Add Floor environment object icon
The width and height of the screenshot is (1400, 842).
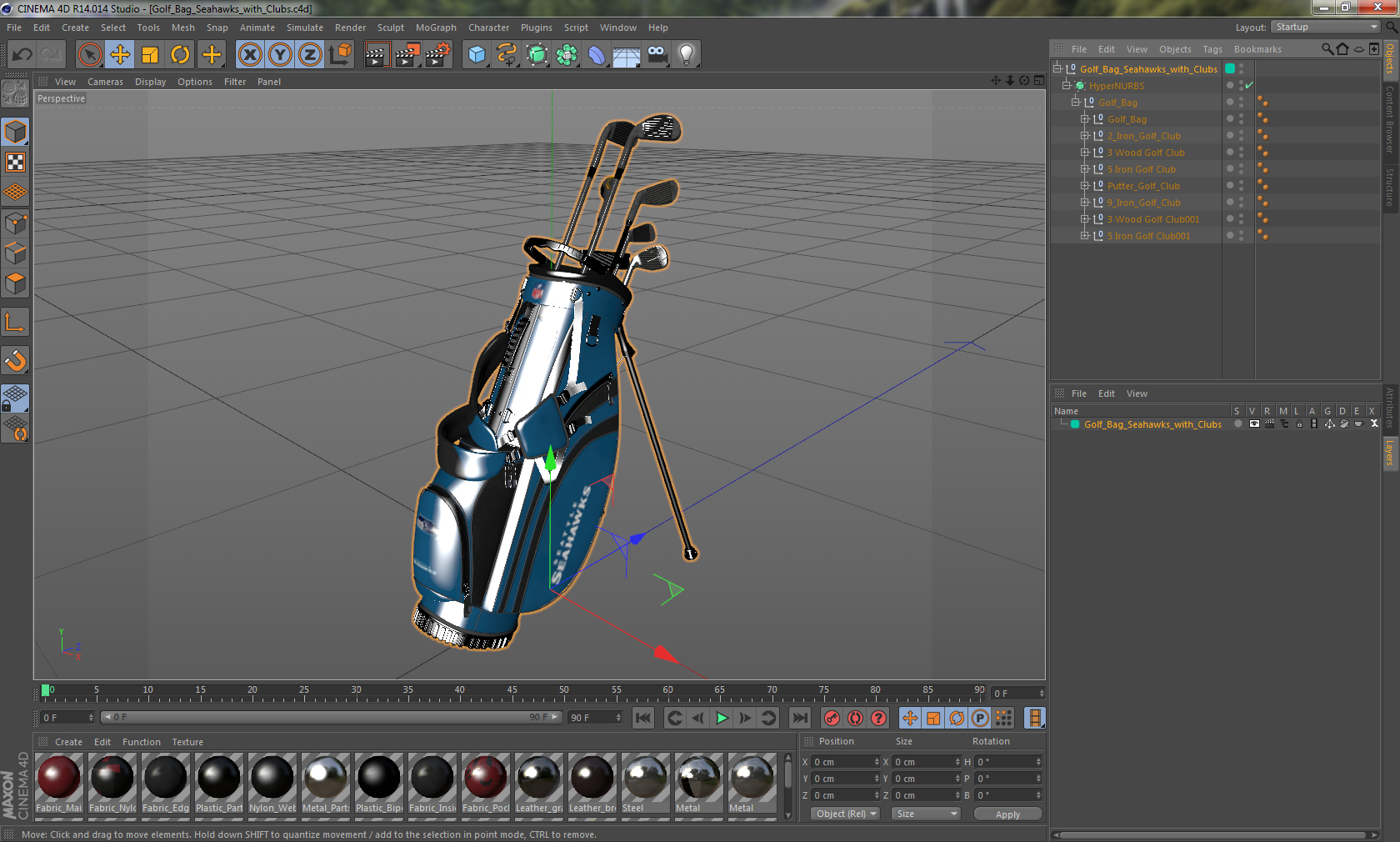tap(627, 55)
